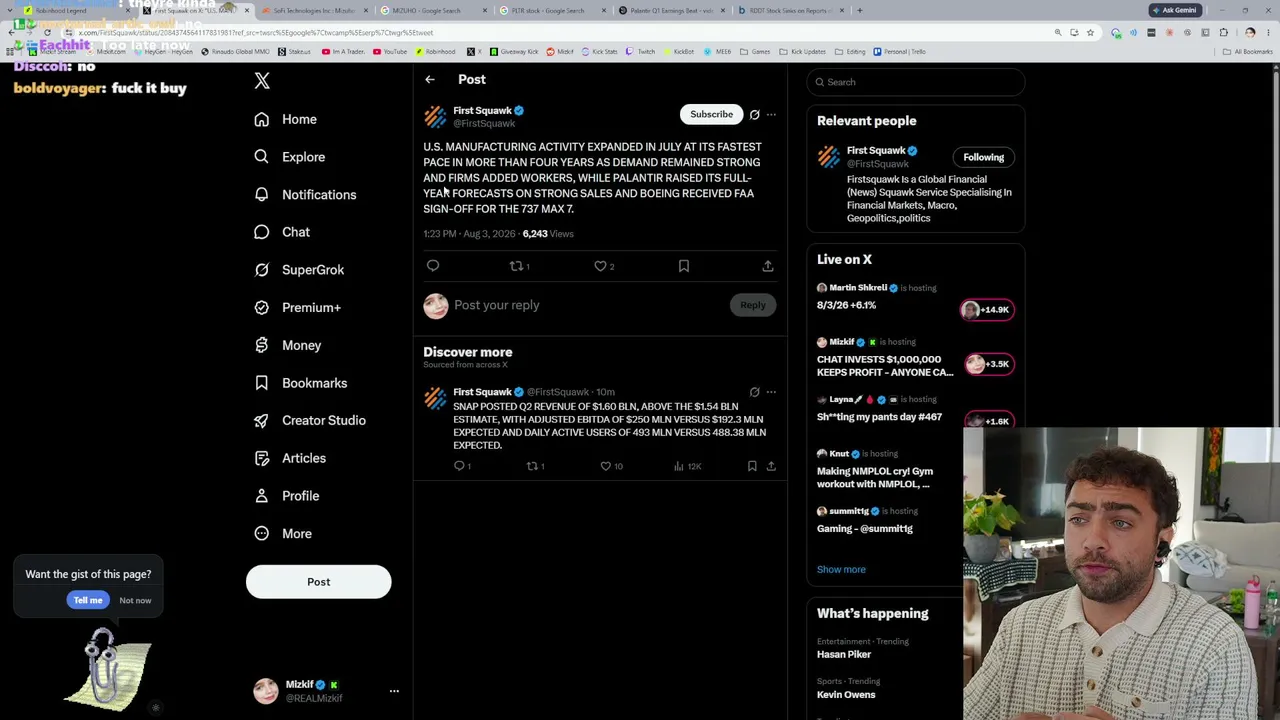Switch to PLTR stock Google Search tab
The image size is (1280, 720).
coord(553,11)
